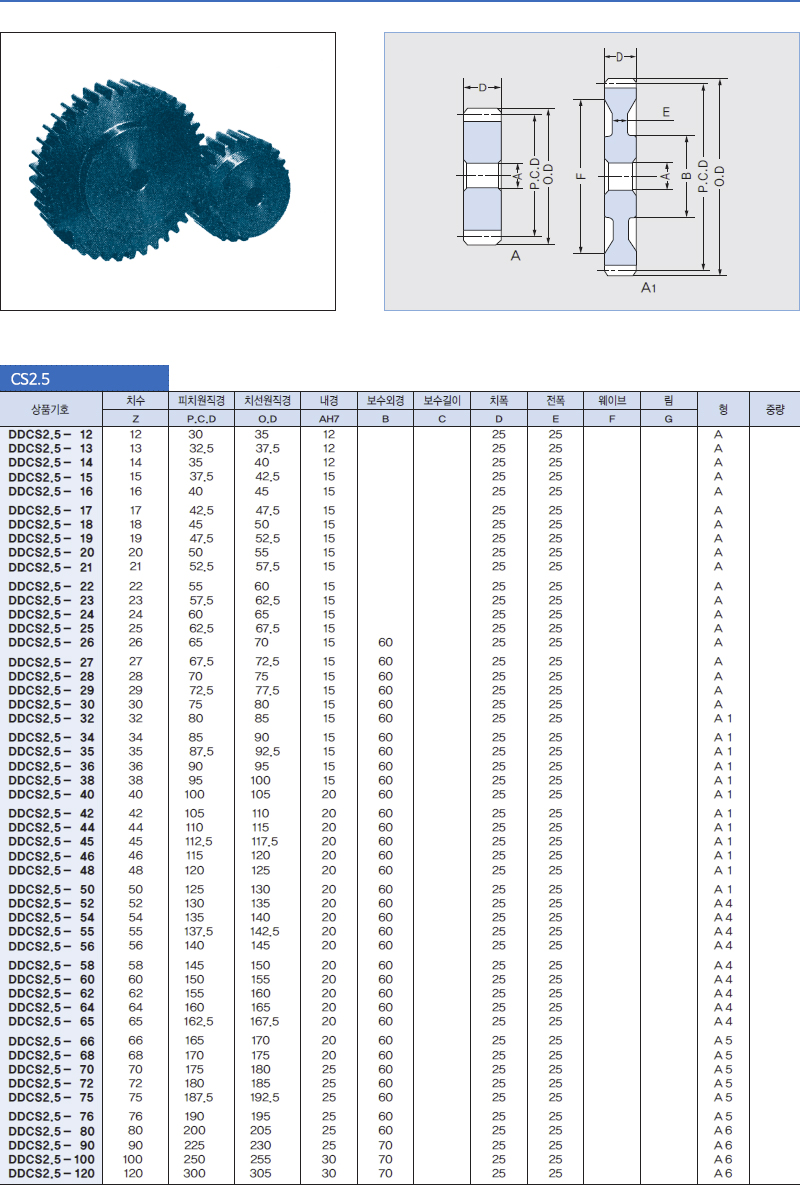Select product code DDCS2.5-75
800x1200 pixels.
click(x=50, y=1097)
